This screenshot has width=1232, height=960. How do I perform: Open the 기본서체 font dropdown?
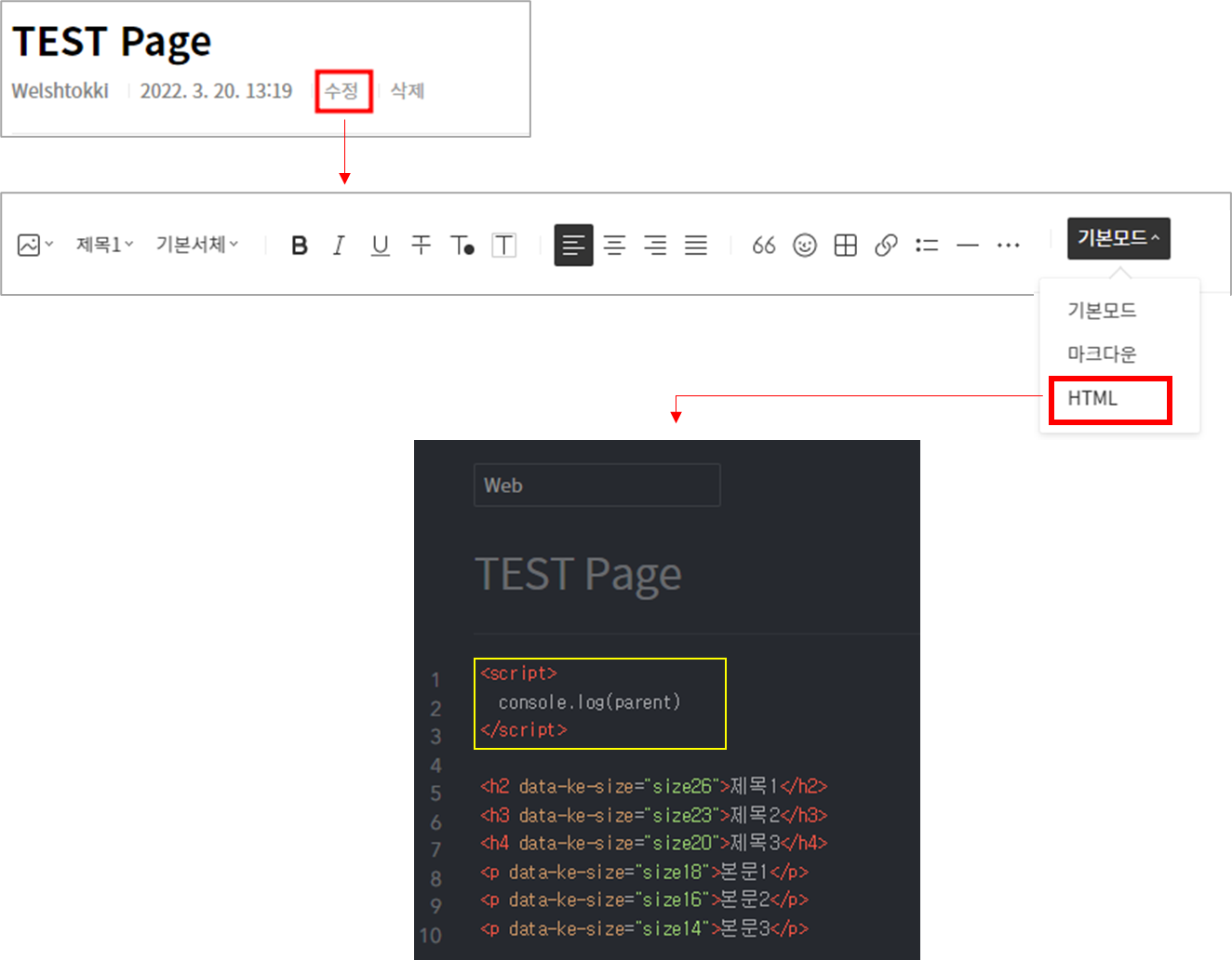pos(197,245)
